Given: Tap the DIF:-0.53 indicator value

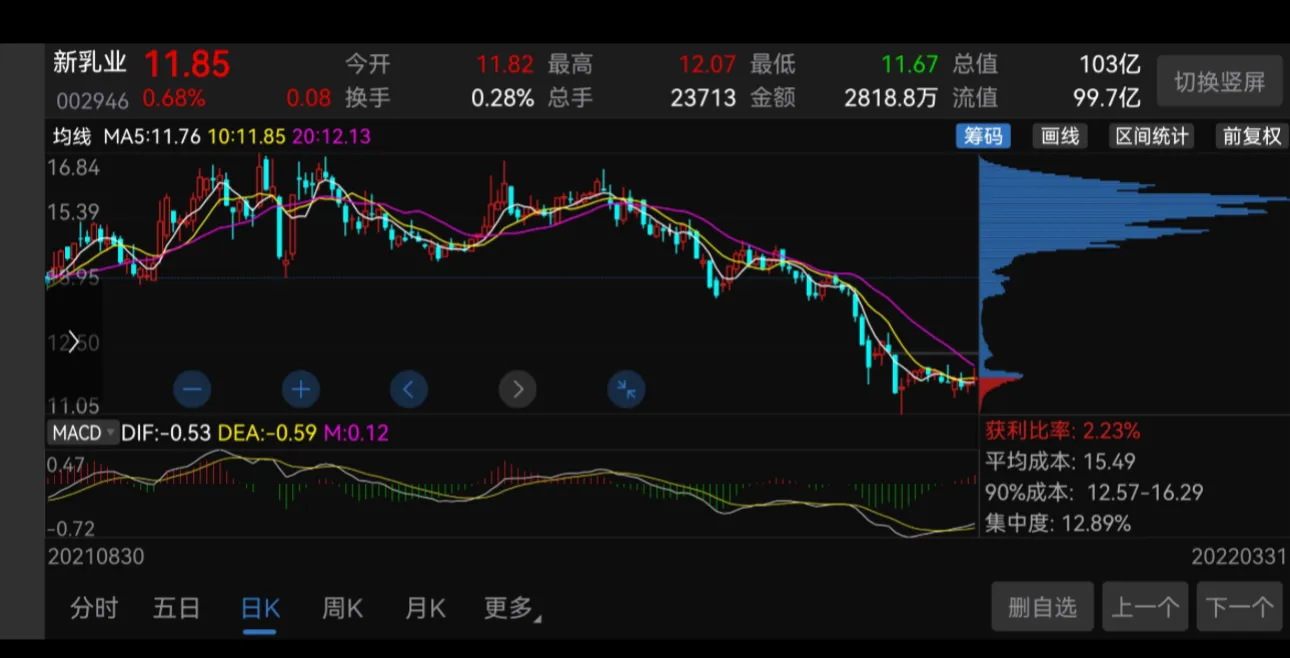Looking at the screenshot, I should (166, 433).
